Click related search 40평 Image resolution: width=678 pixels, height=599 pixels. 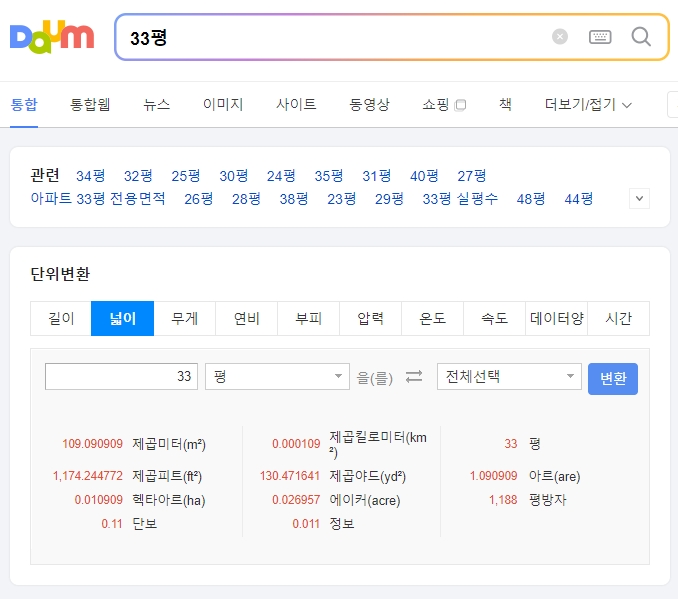(424, 176)
